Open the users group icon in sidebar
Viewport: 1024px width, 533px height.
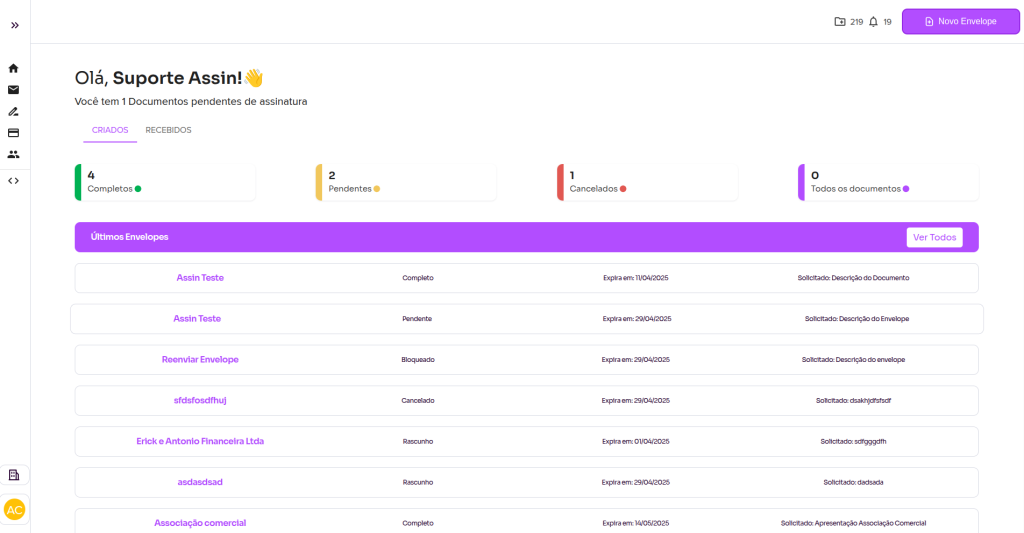(14, 154)
